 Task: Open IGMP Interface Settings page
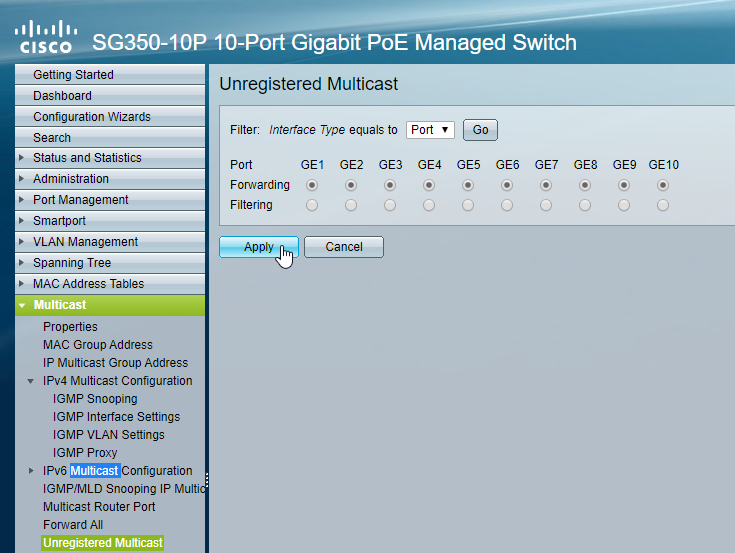[116, 417]
